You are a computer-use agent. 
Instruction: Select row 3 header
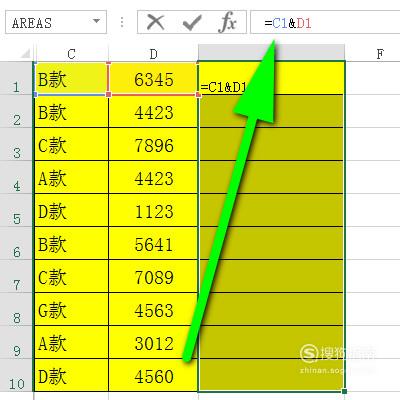click(16, 144)
